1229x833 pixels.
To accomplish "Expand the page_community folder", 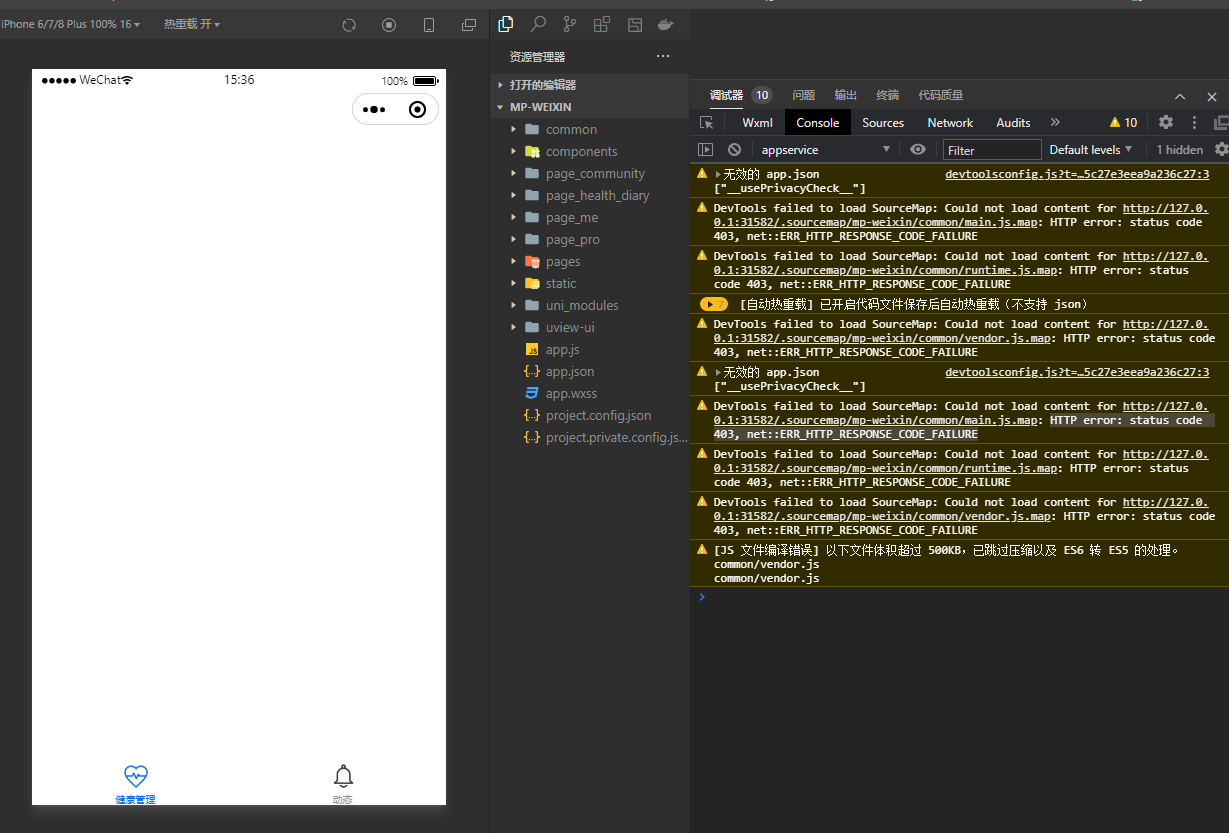I will point(590,173).
